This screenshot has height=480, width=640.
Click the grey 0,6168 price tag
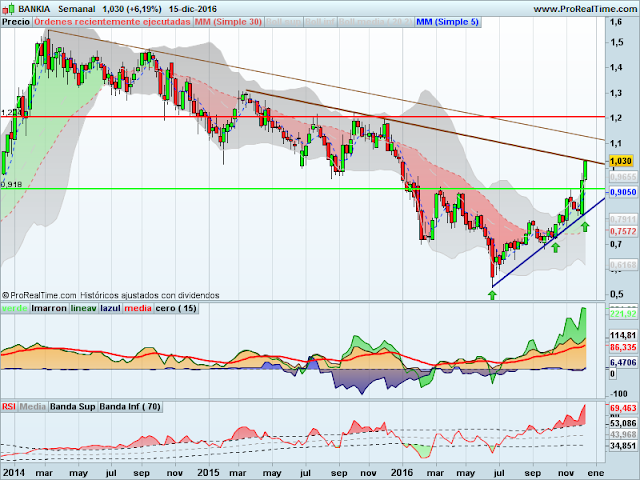pos(623,265)
